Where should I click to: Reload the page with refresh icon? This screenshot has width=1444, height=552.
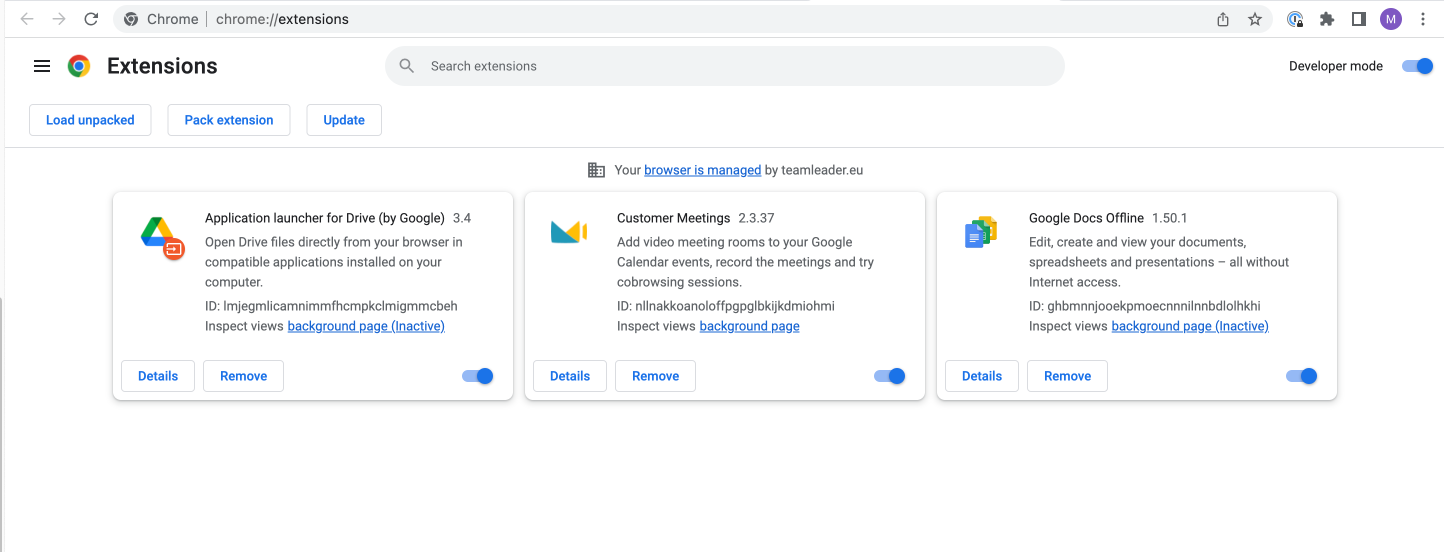coord(91,19)
